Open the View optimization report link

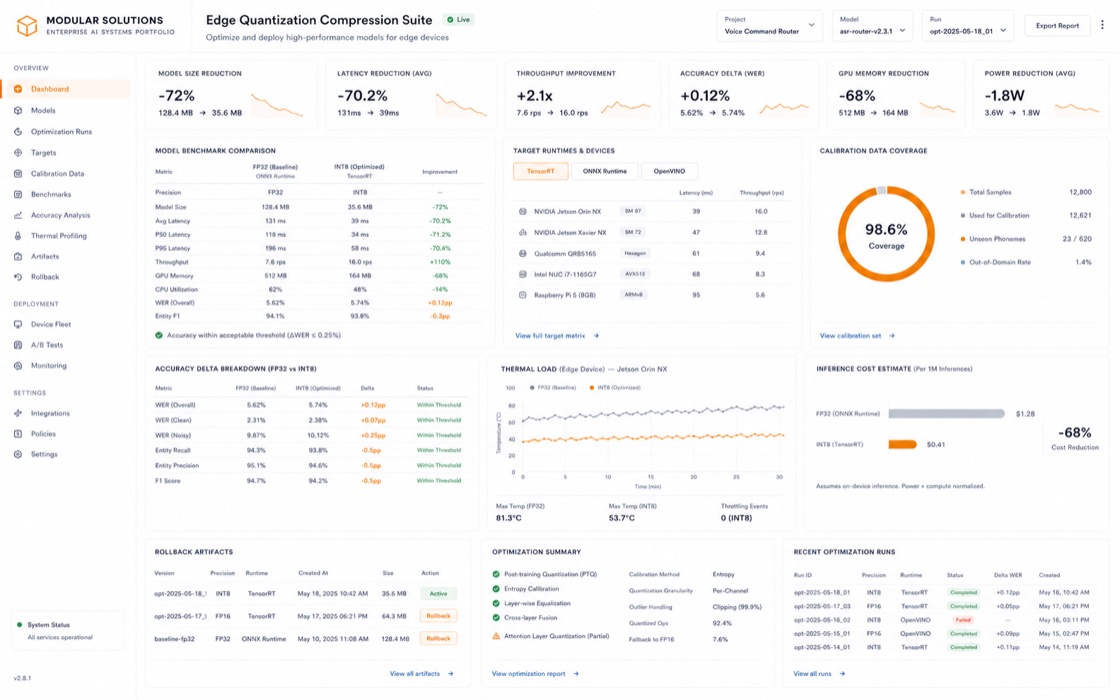coord(535,674)
